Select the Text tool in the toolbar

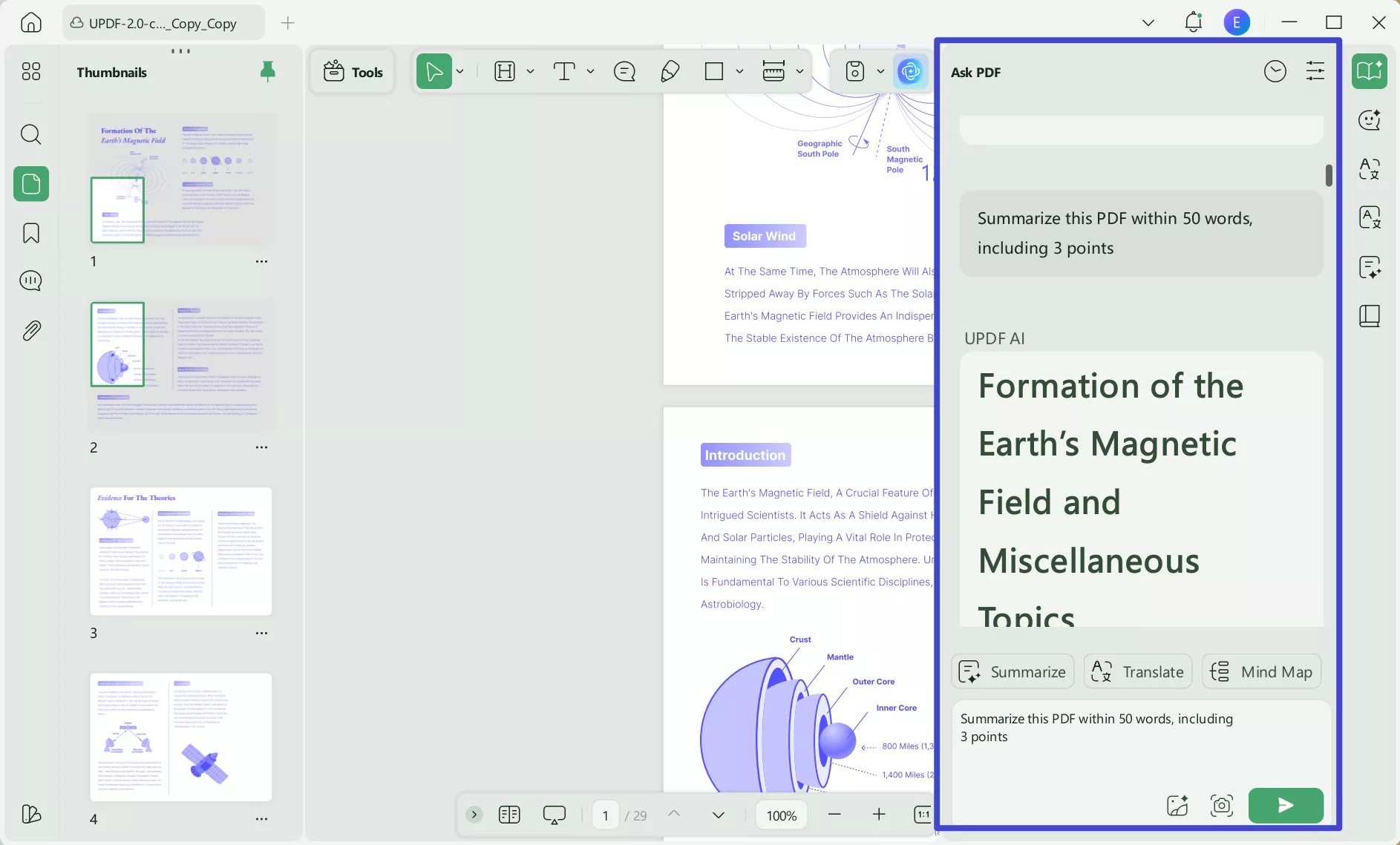(x=566, y=71)
